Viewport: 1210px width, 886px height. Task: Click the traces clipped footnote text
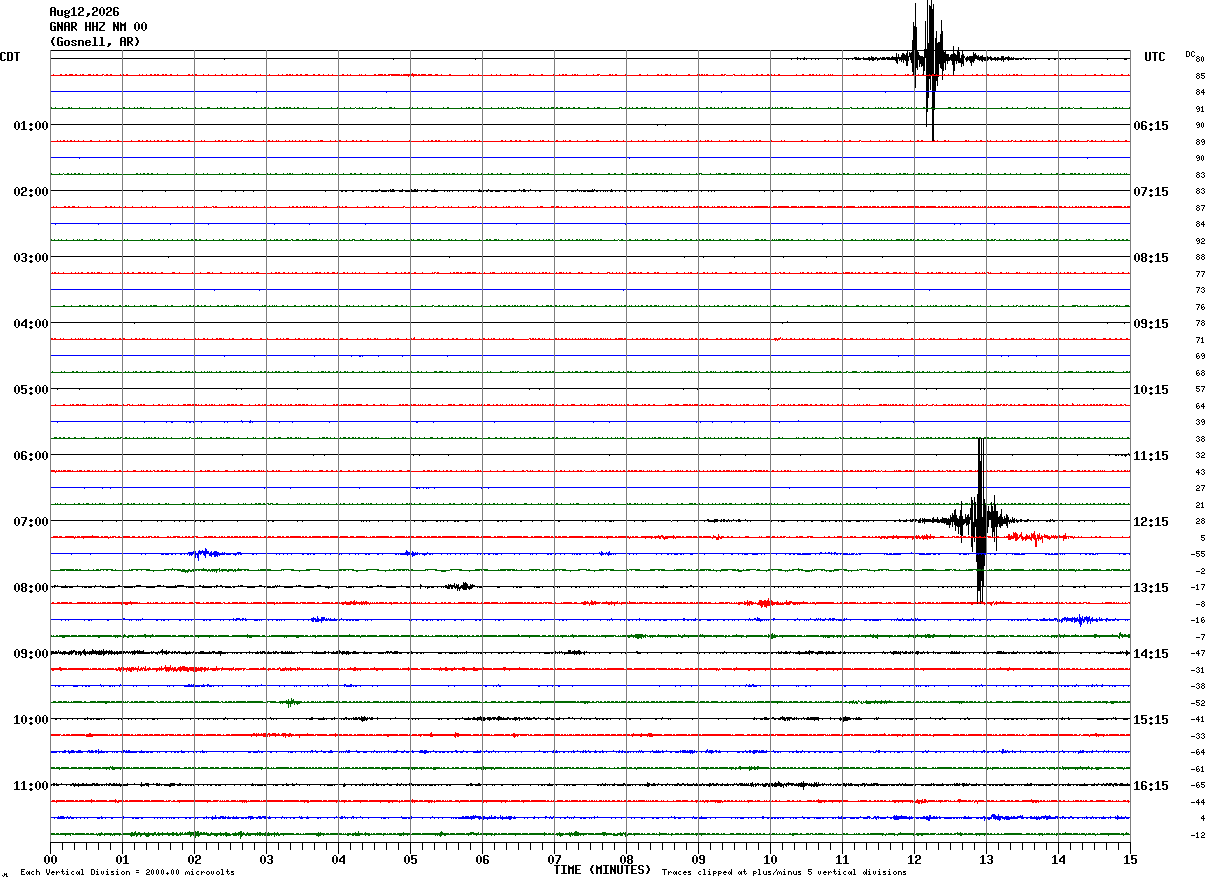(x=784, y=873)
